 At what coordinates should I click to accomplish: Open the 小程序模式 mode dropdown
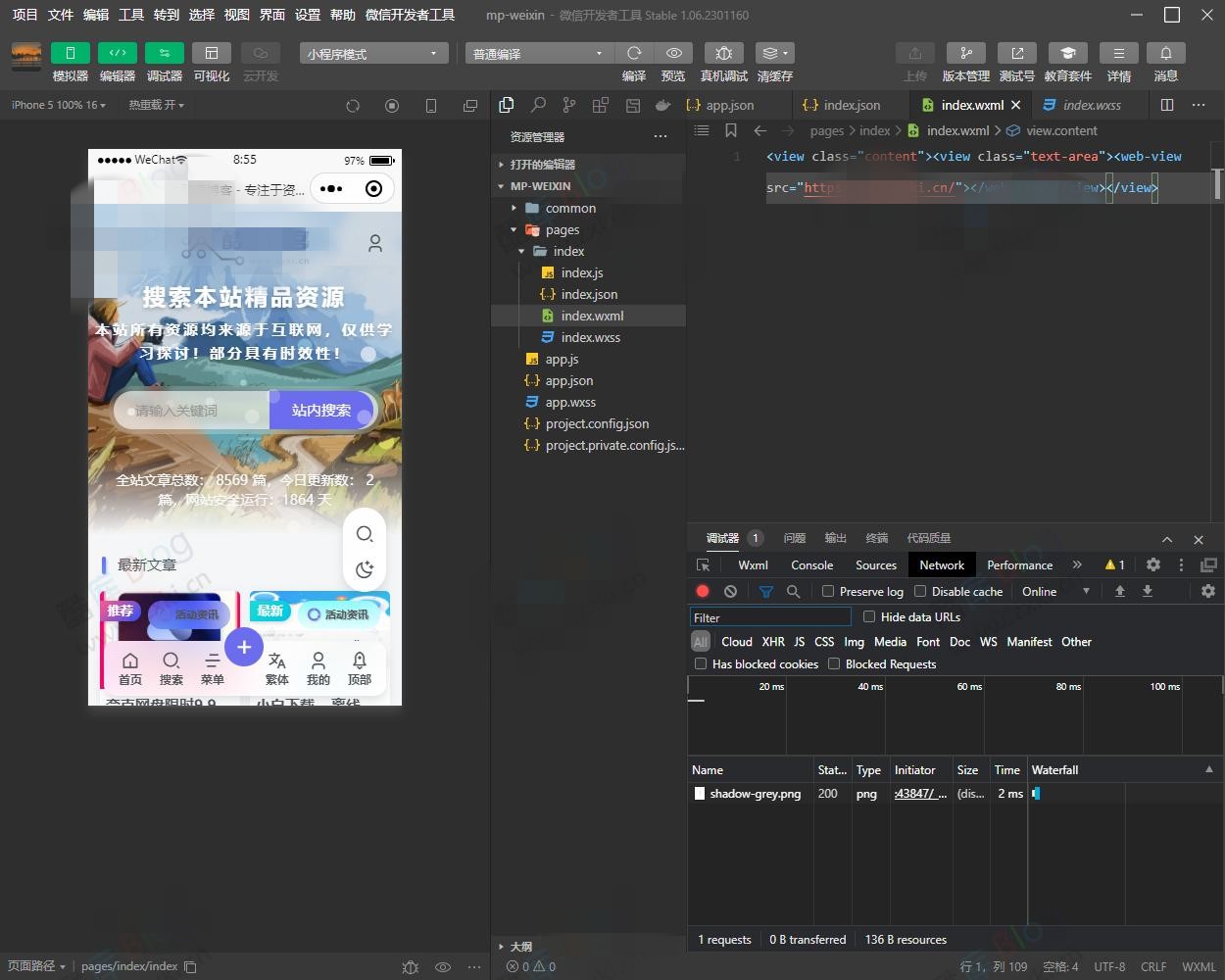coord(373,54)
